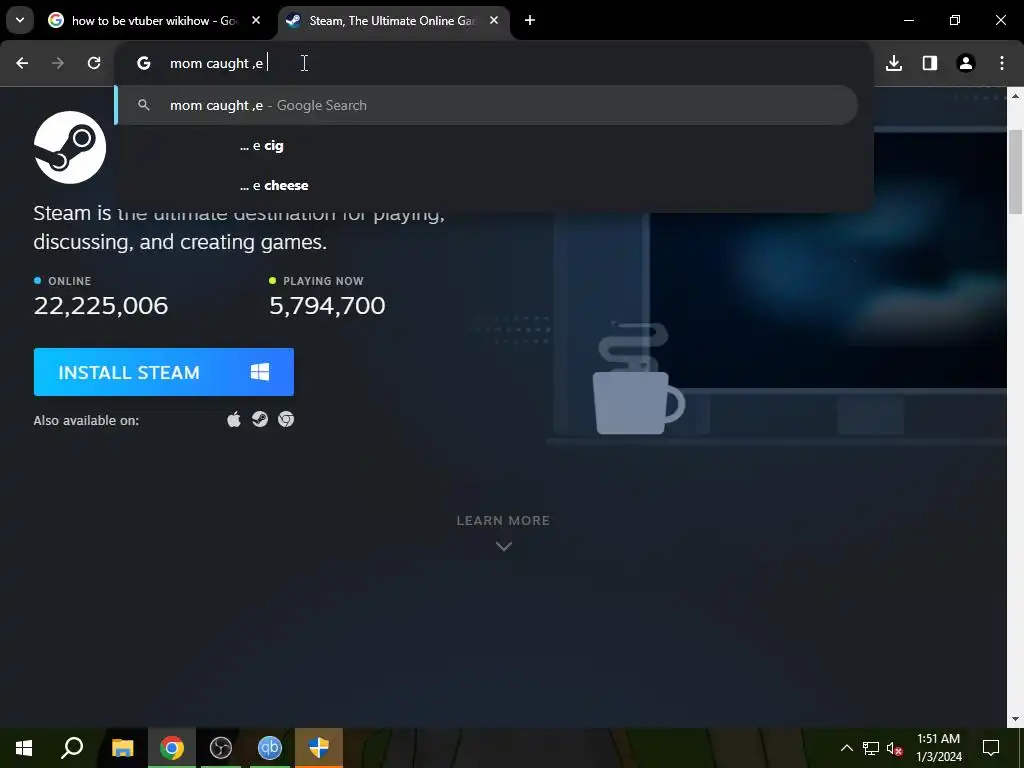The image size is (1024, 768).
Task: Click the Steam logo on the page
Action: pos(70,148)
